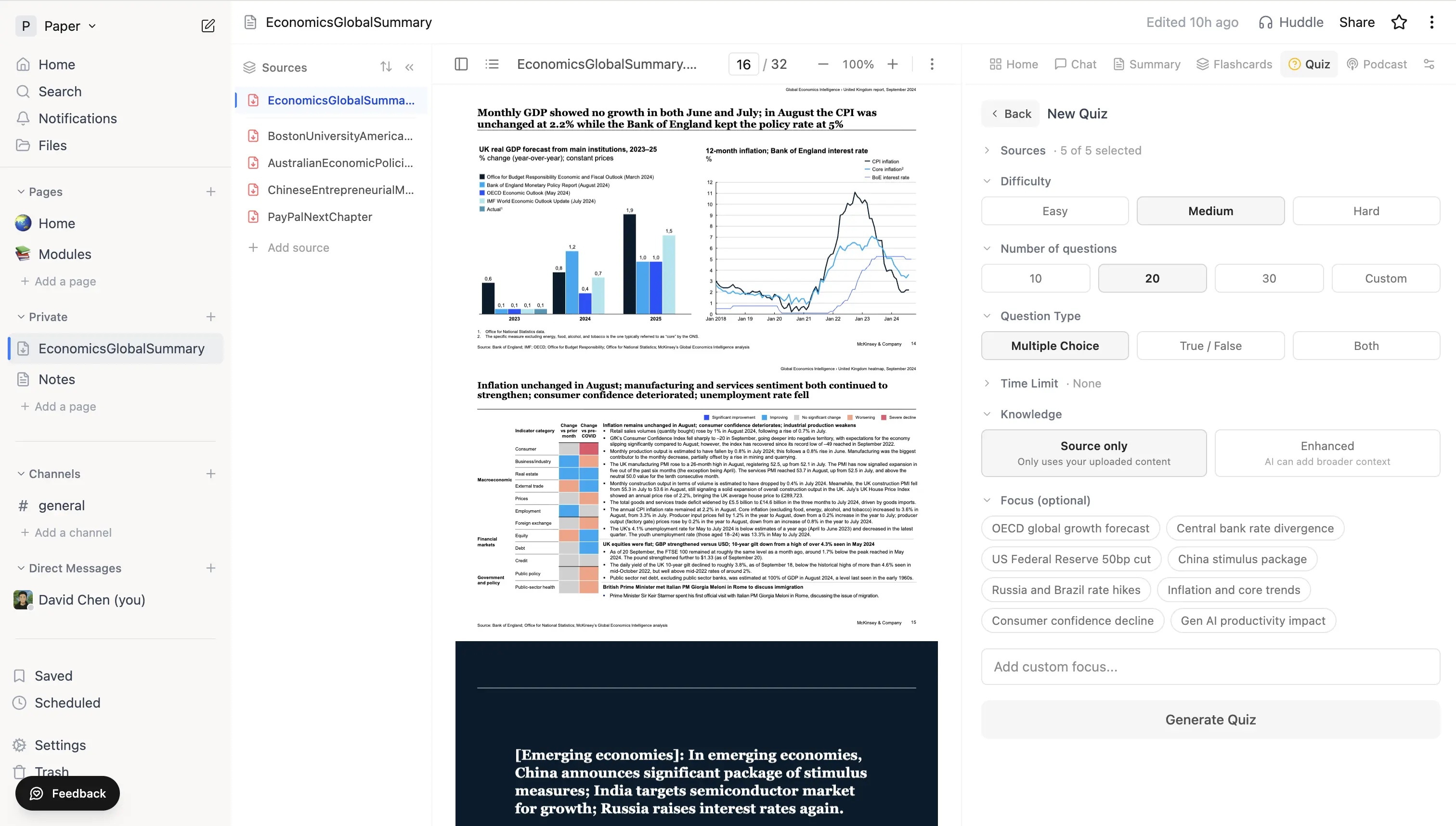This screenshot has height=826, width=1456.
Task: Switch to the Home tab in study panel
Action: click(x=1014, y=64)
